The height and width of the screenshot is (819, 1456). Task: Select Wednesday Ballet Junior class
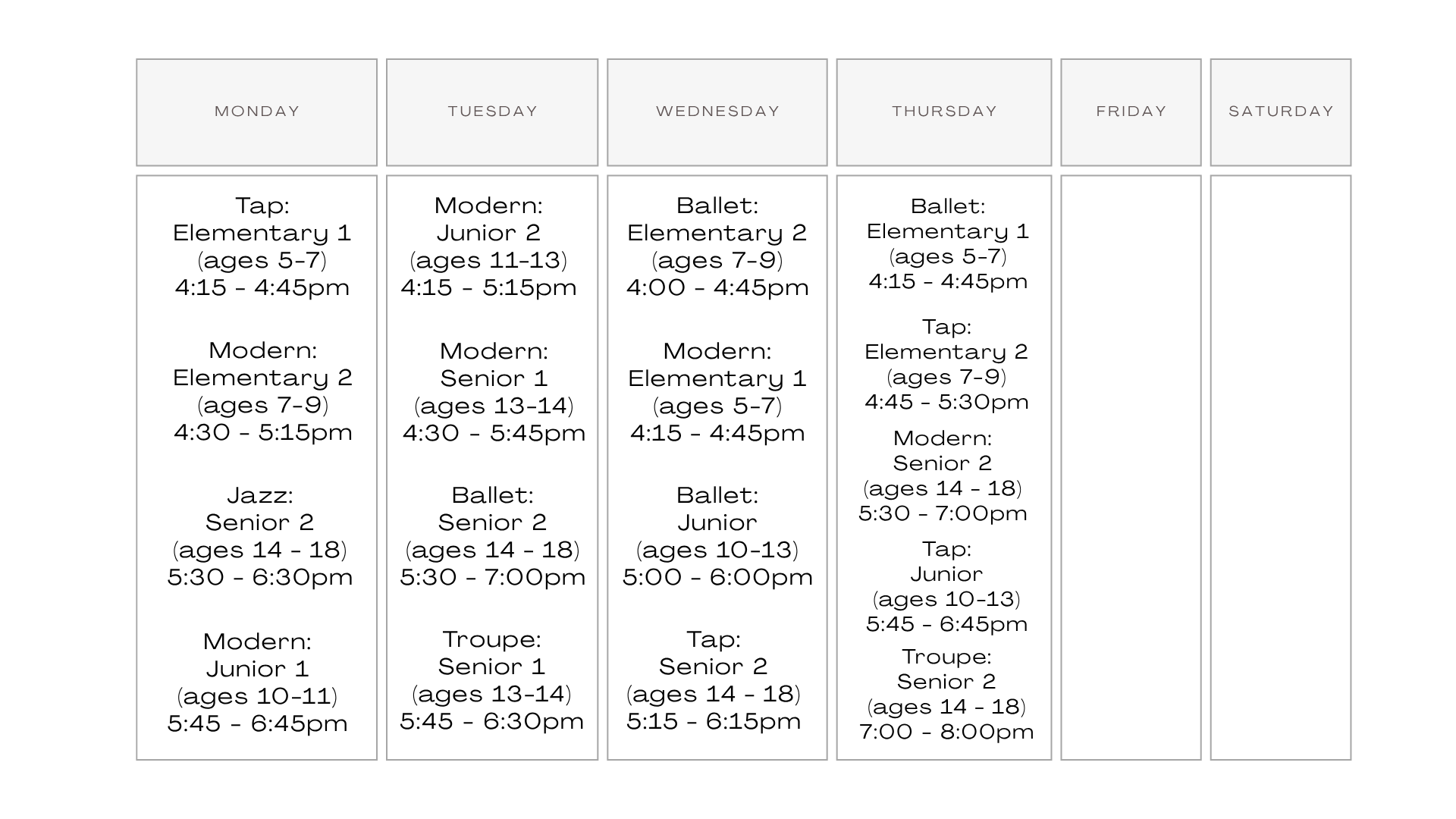pyautogui.click(x=717, y=536)
